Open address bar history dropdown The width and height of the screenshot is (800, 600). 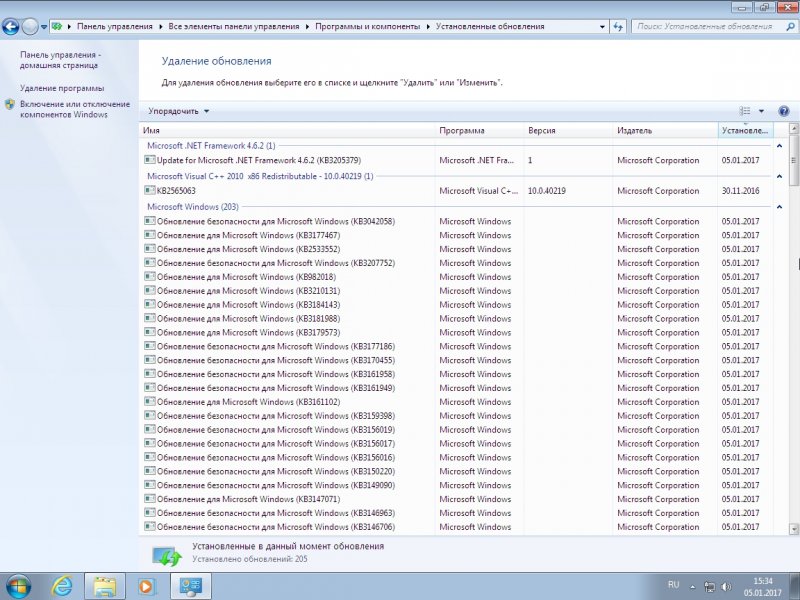click(x=602, y=27)
